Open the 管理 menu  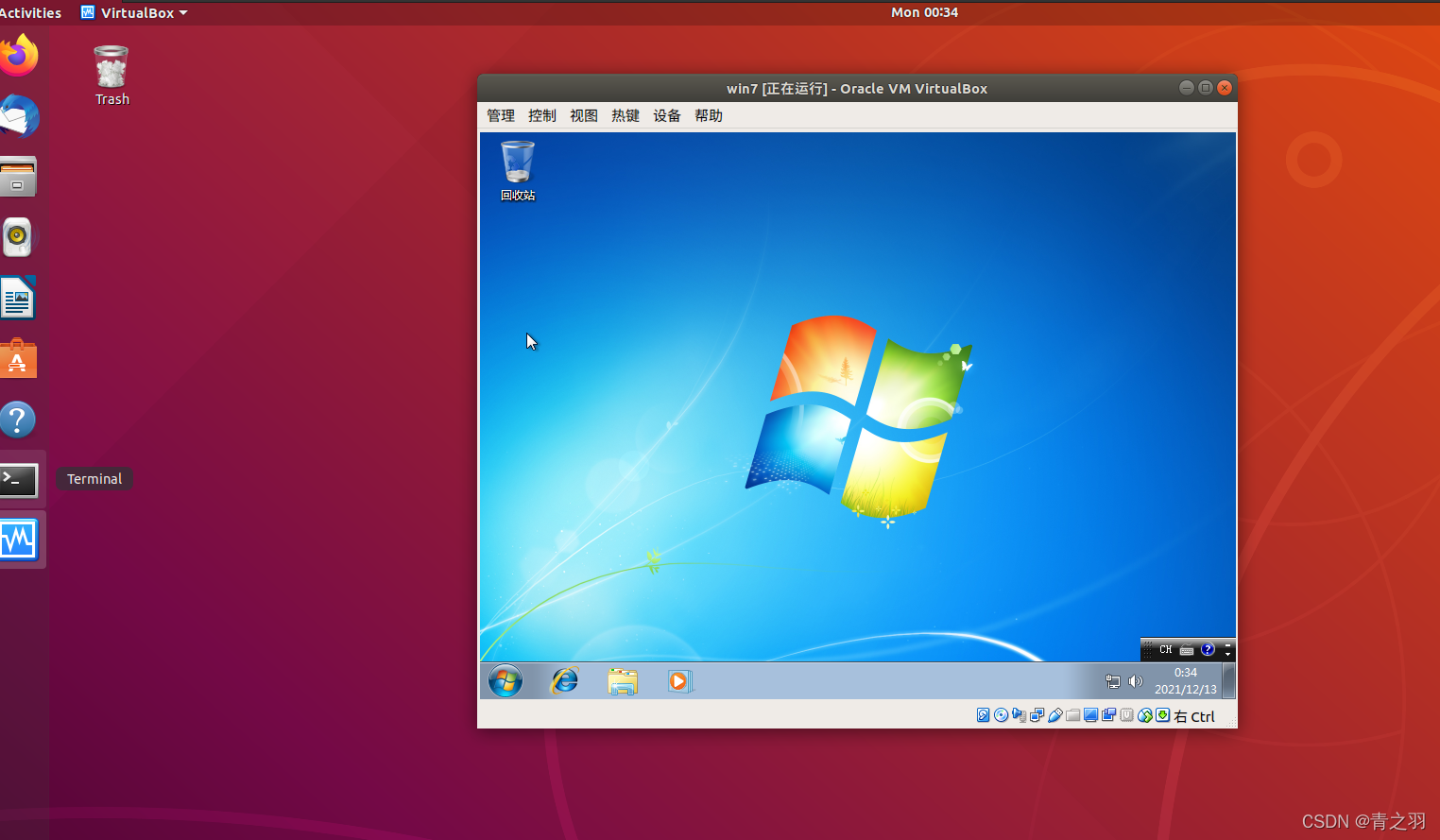pyautogui.click(x=501, y=115)
